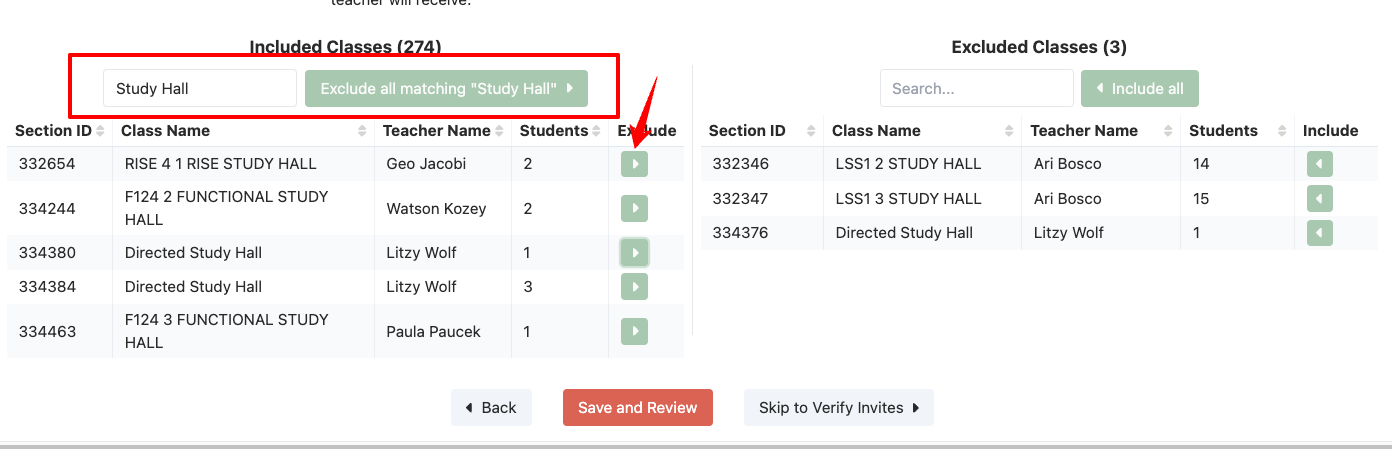Exclude section 332654 RISE STUDY HALL arrow

click(x=634, y=164)
